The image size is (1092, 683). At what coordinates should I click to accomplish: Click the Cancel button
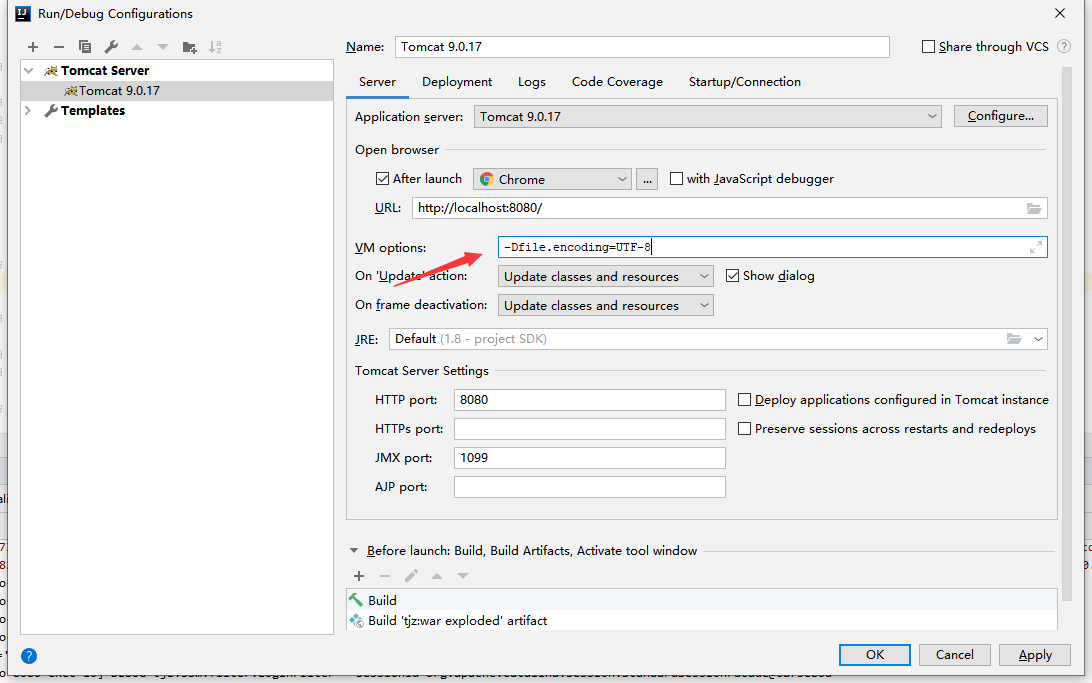tap(955, 655)
